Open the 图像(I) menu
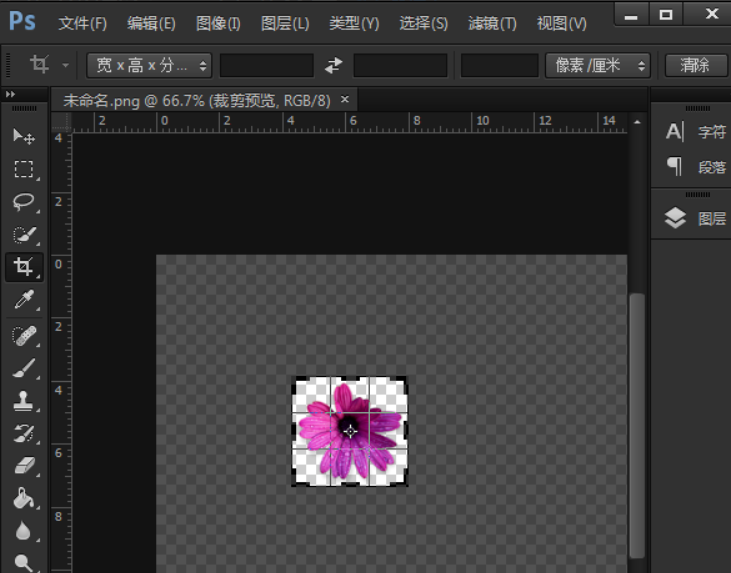This screenshot has width=731, height=573. [x=218, y=23]
